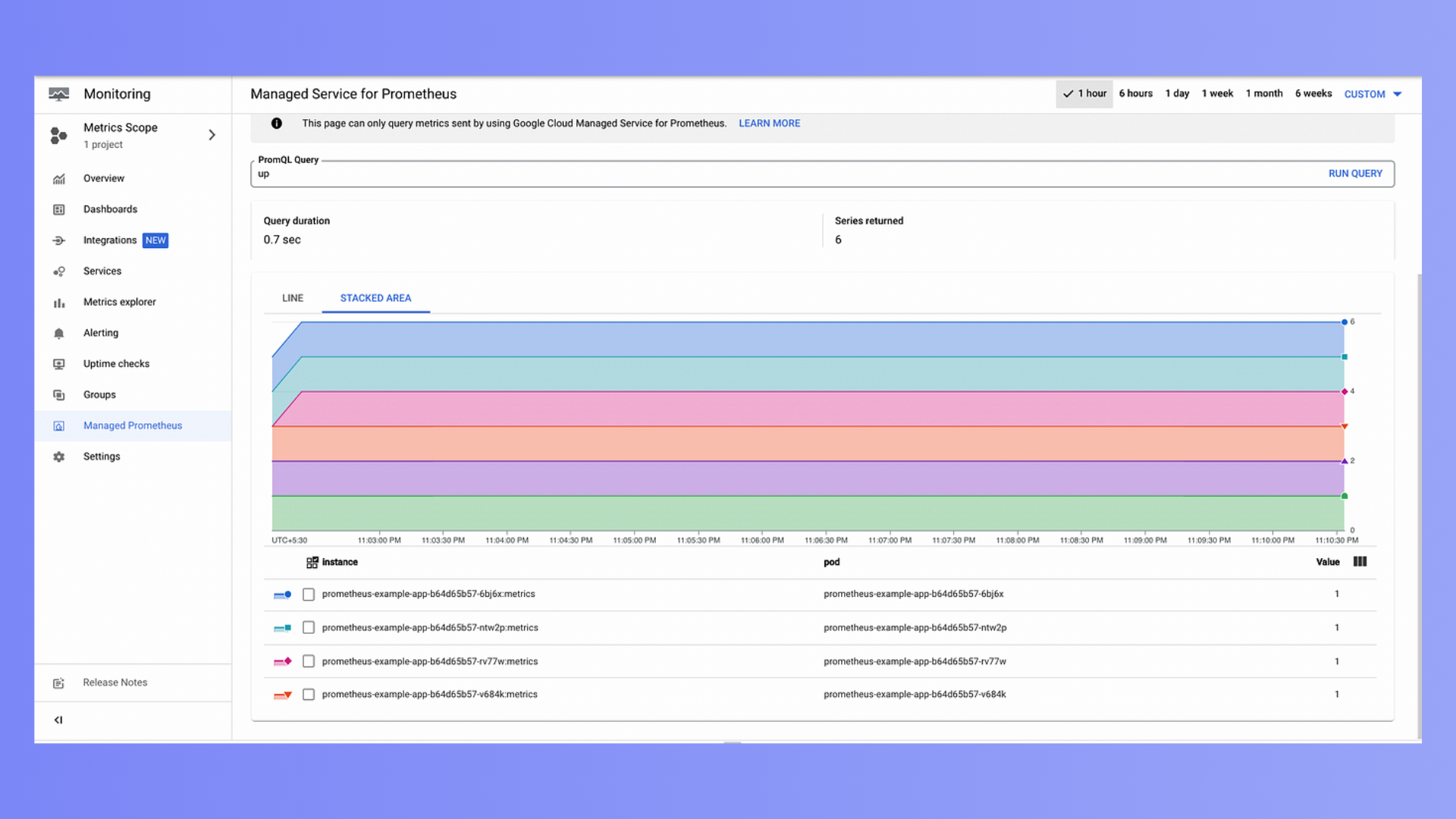
Task: Open the CUSTOM time range dropdown
Action: [x=1373, y=94]
